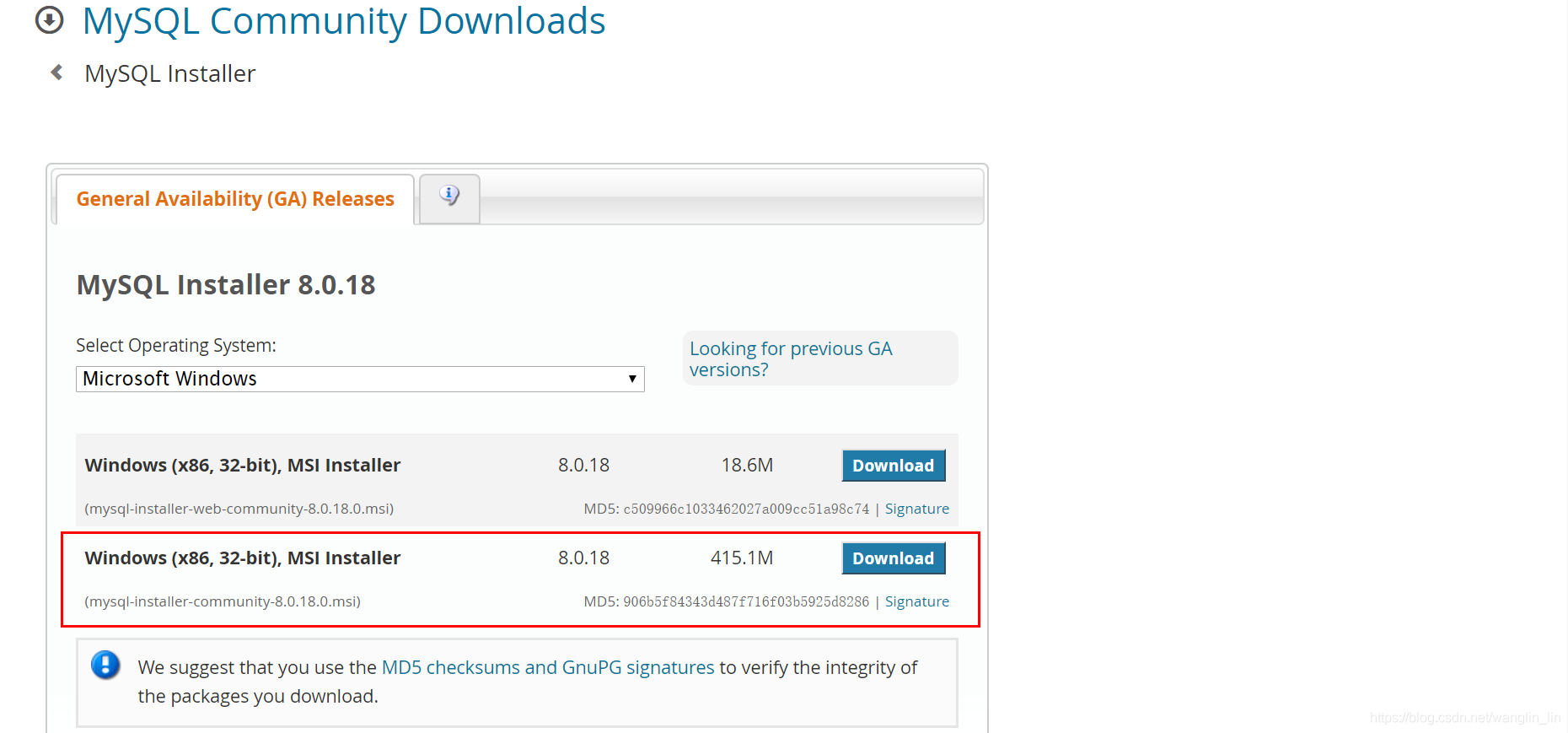Click the download circle icon beside page title
1568x733 pixels.
coord(49,19)
